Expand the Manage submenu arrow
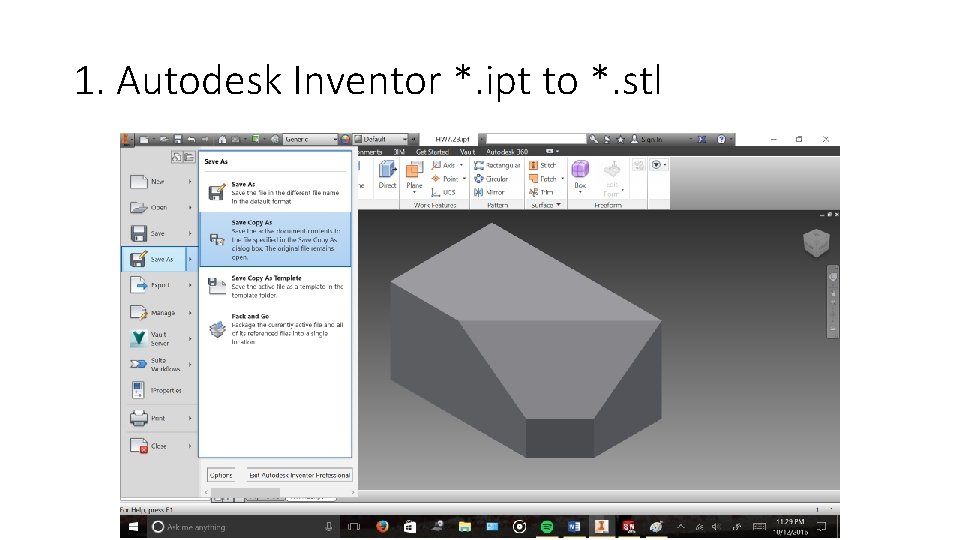The width and height of the screenshot is (960, 540). (x=190, y=312)
